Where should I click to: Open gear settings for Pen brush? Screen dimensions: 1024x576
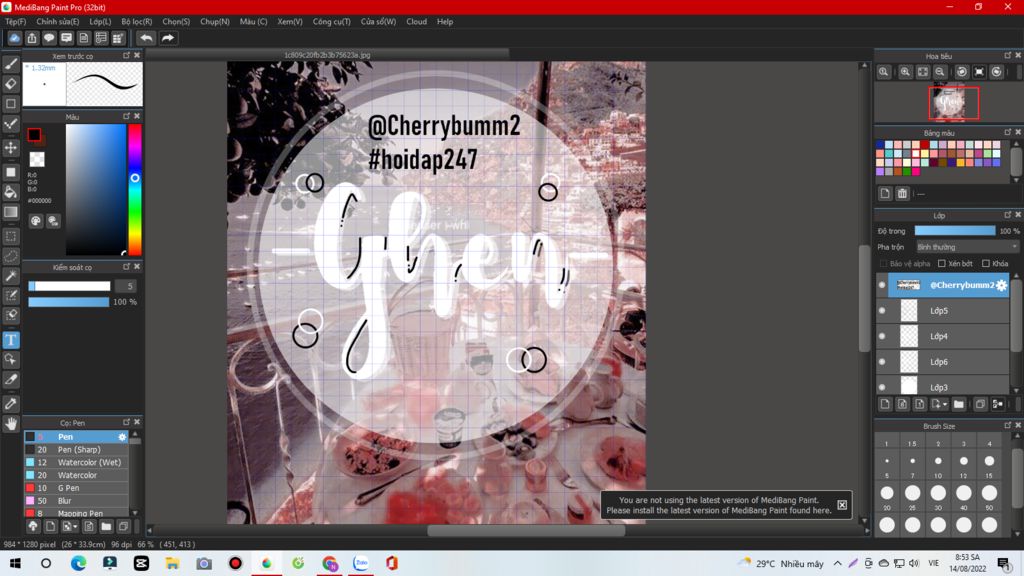pyautogui.click(x=122, y=437)
